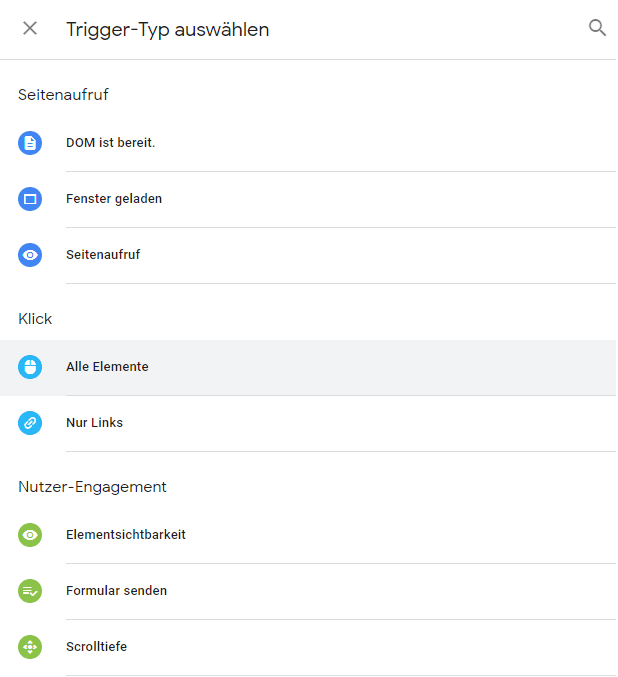Close the Trigger-Typ auswählen panel
The height and width of the screenshot is (677, 618).
(x=30, y=28)
